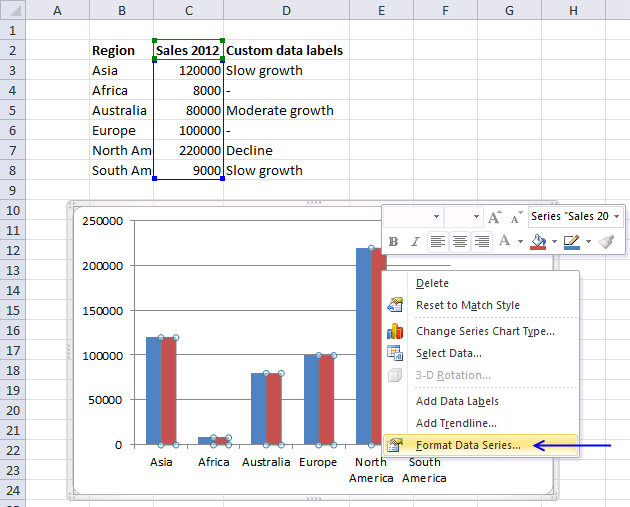This screenshot has height=507, width=630.
Task: Align text left in mini toolbar
Action: pyautogui.click(x=438, y=241)
